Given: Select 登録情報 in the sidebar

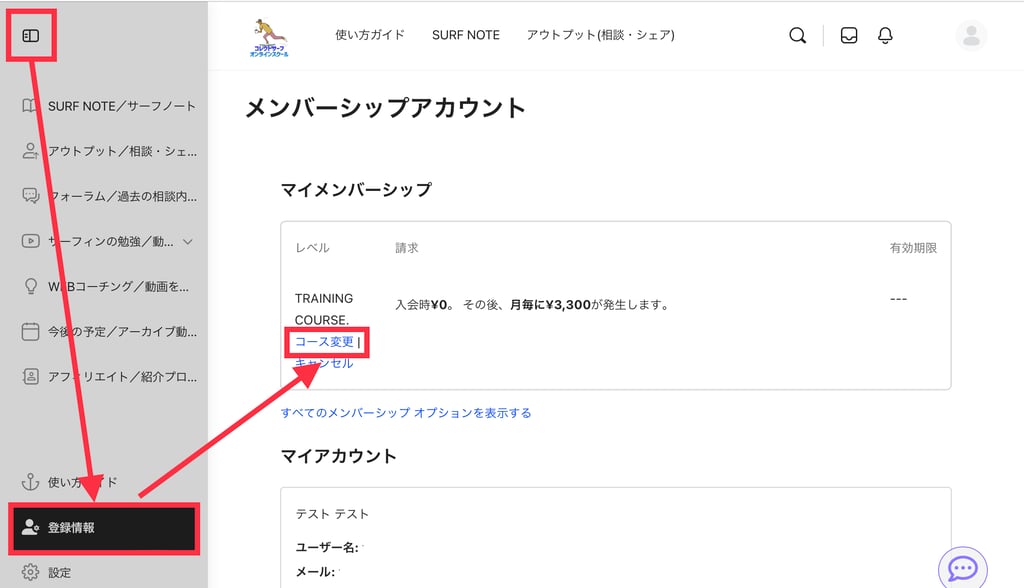Looking at the screenshot, I should (104, 528).
